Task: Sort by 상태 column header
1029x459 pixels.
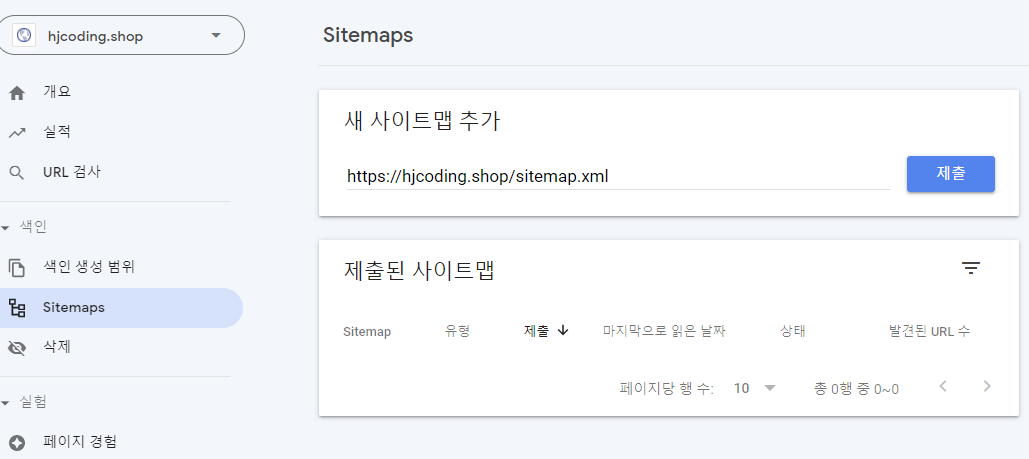Action: click(793, 332)
